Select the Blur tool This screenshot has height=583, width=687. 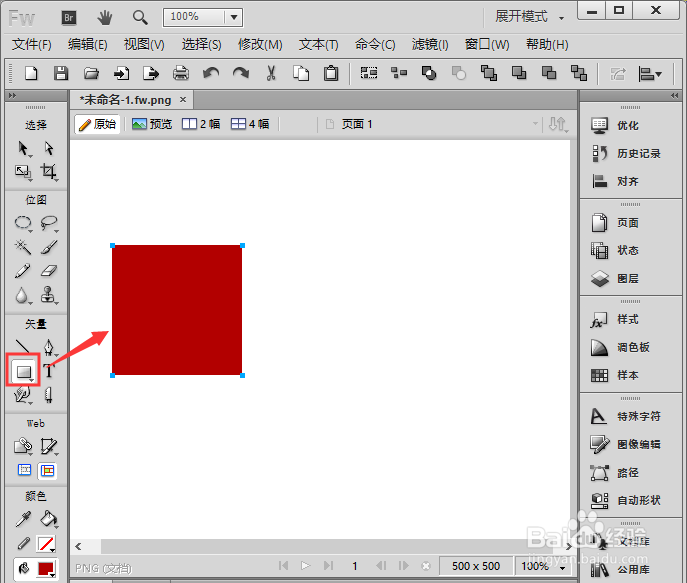[x=23, y=295]
